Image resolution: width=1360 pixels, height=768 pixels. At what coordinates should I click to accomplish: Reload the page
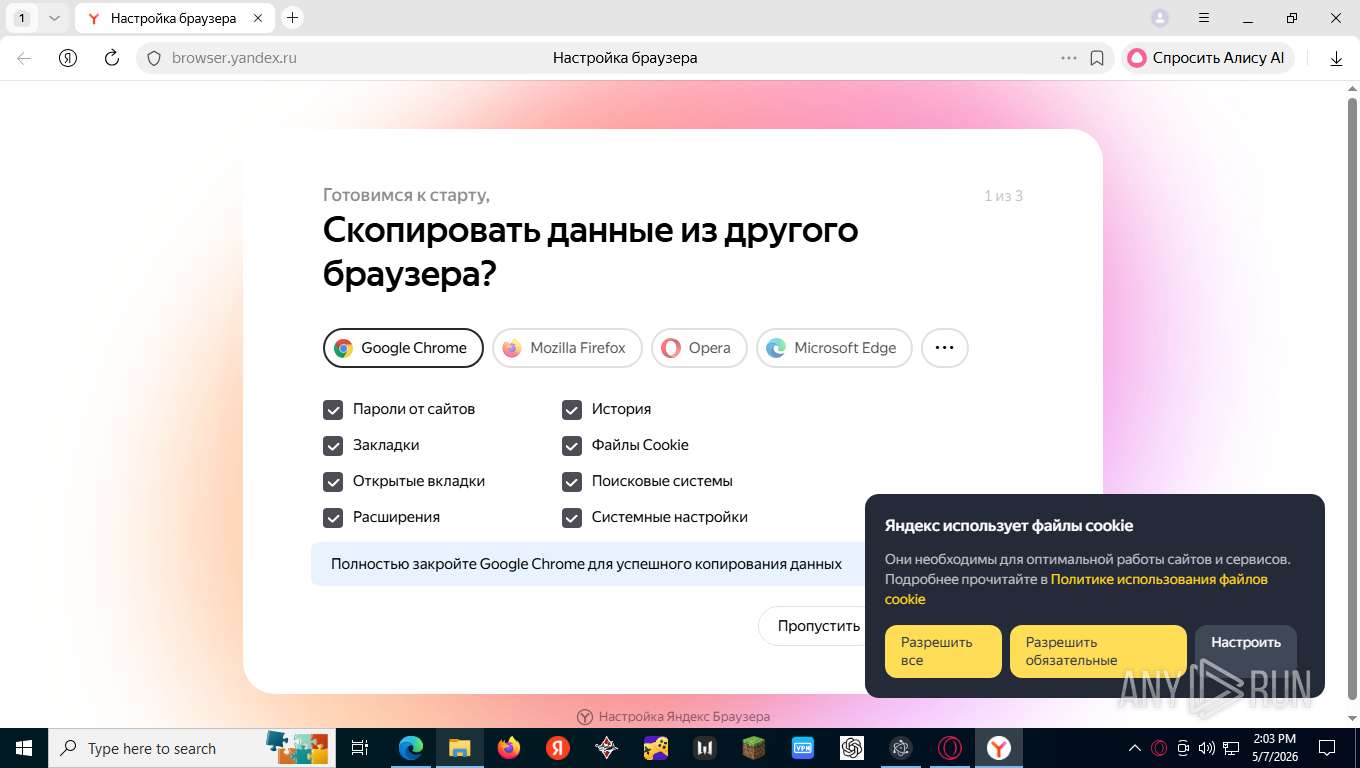112,58
